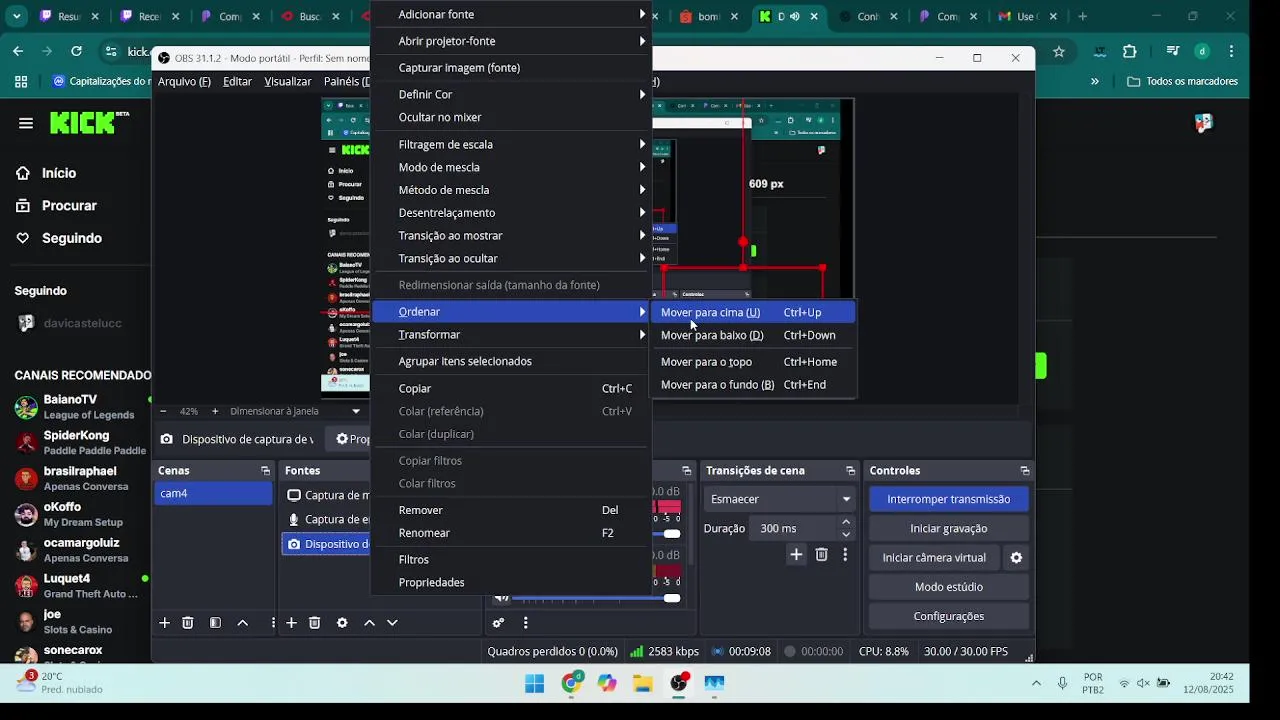Image resolution: width=1280 pixels, height=720 pixels.
Task: Click Duração 300 ms input field
Action: point(794,528)
